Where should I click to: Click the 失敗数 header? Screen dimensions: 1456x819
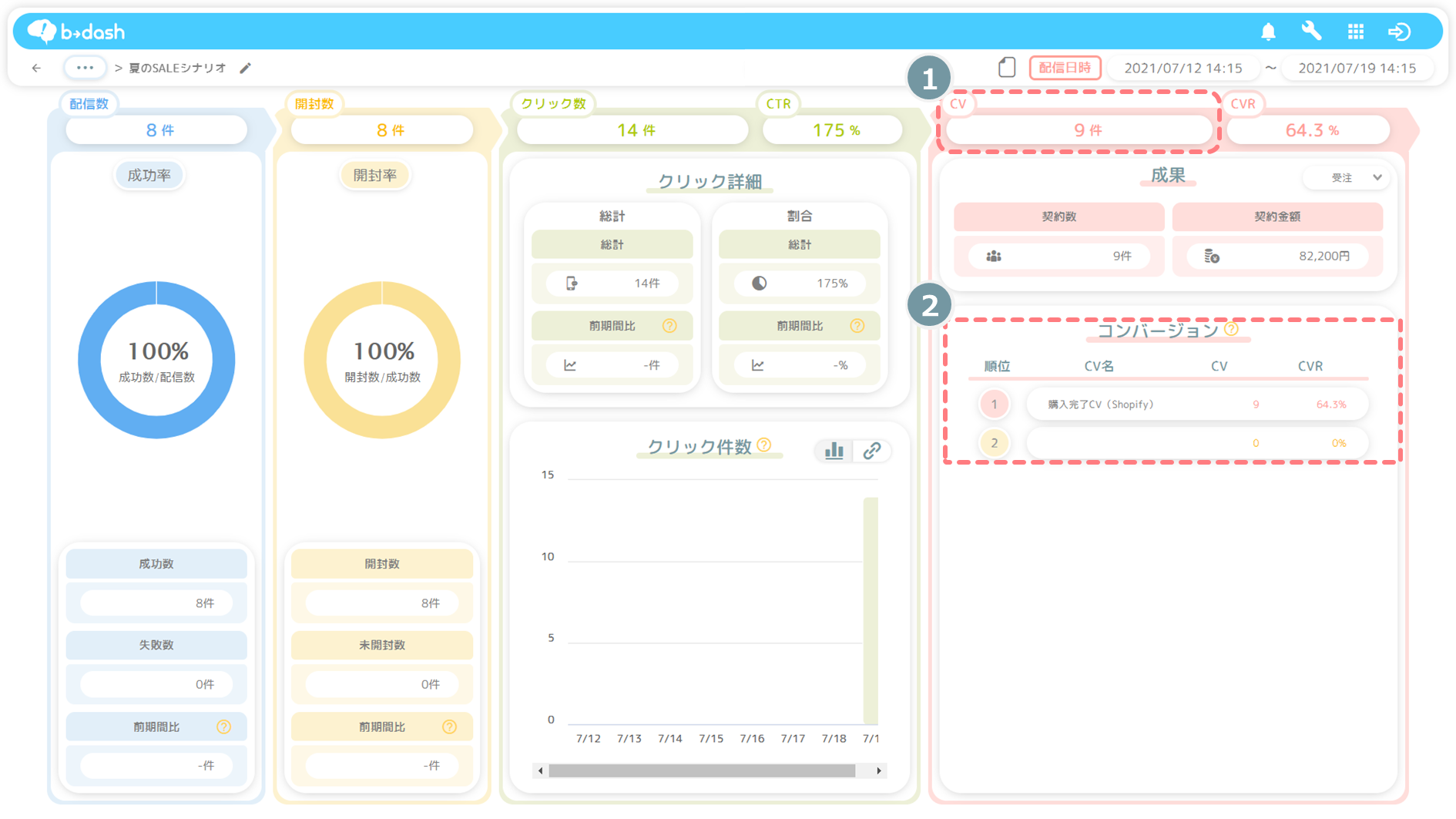tap(156, 645)
